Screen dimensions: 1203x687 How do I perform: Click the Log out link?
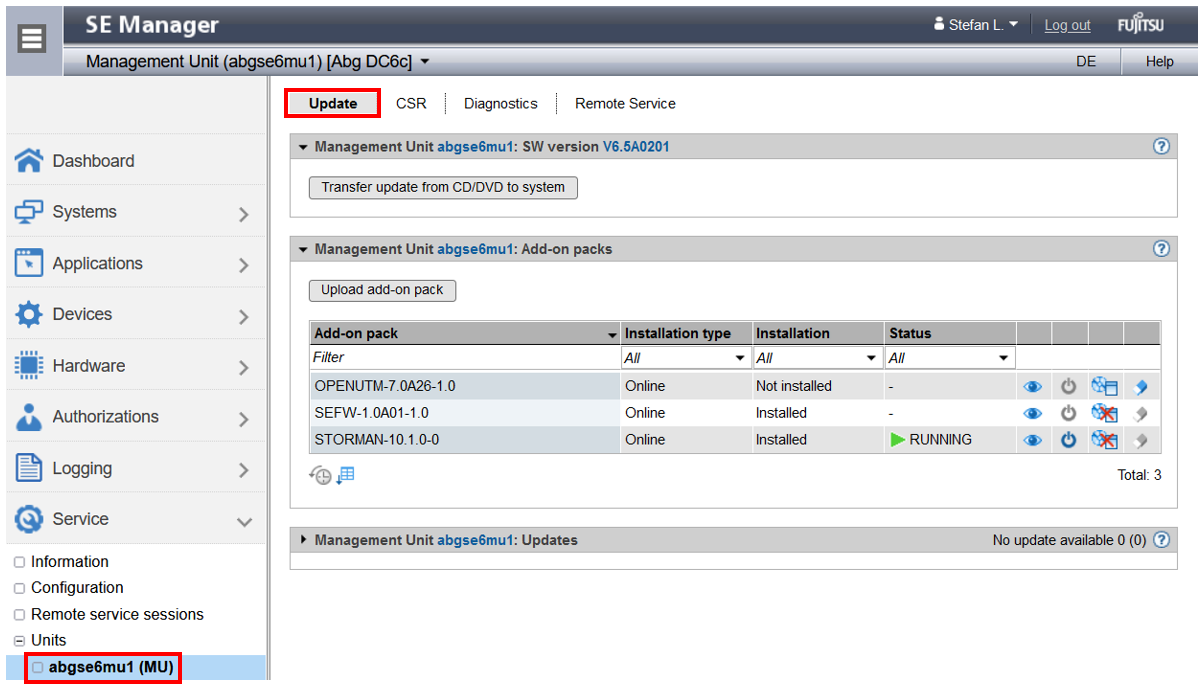[x=1067, y=25]
